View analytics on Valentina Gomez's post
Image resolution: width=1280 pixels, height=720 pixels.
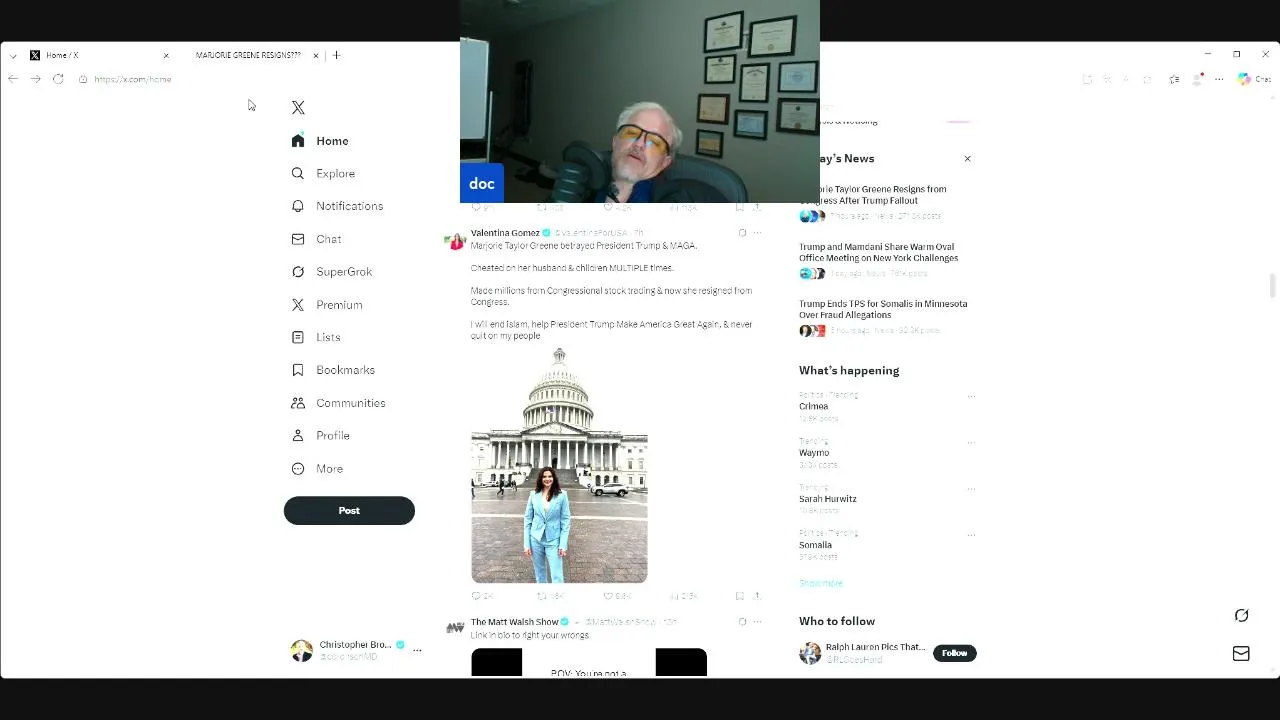tap(683, 596)
